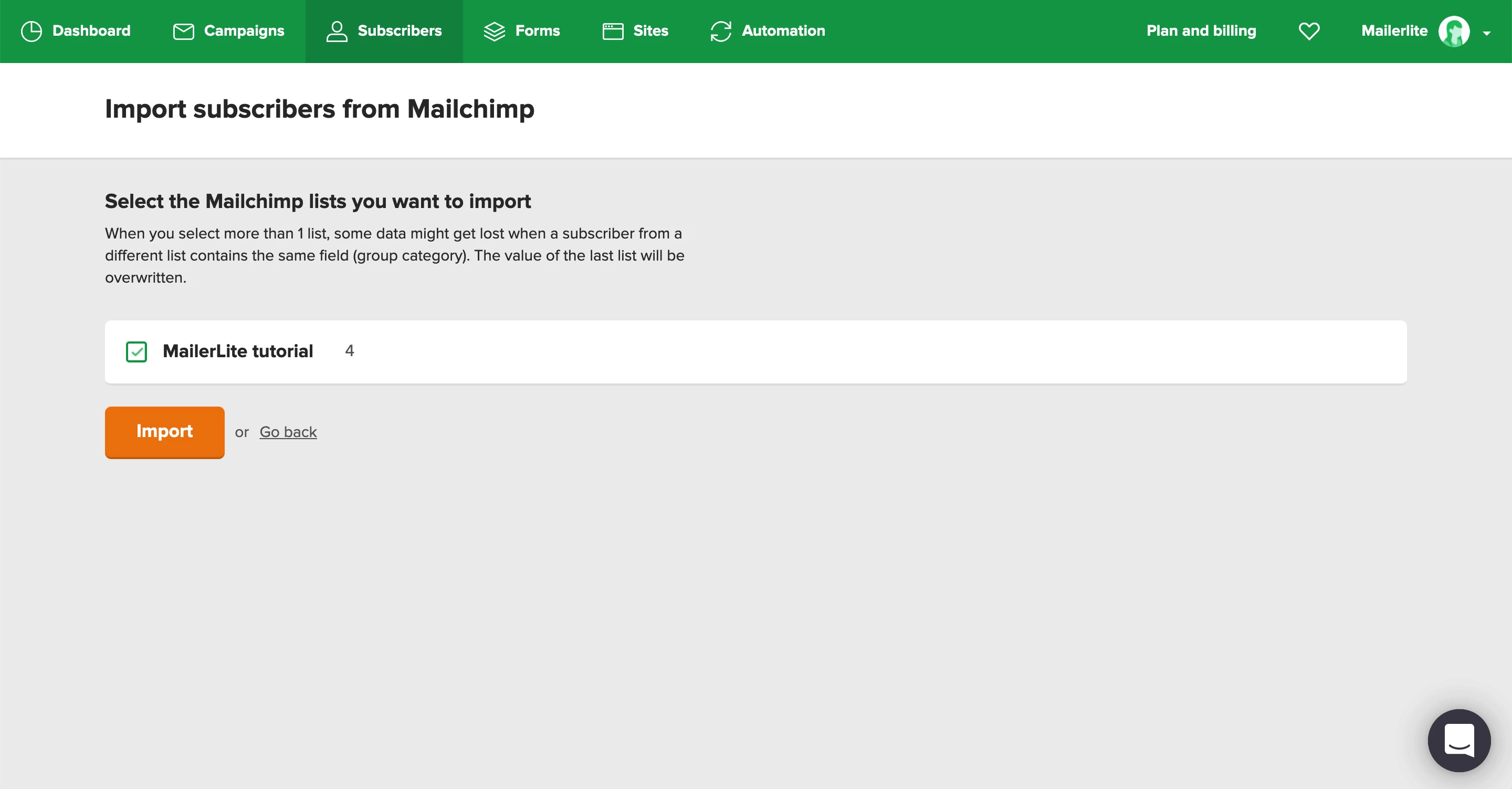Open the Forms menu label

click(x=537, y=31)
